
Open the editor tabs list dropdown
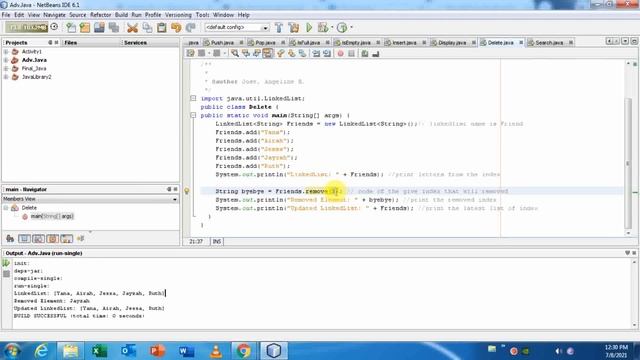tap(625, 42)
